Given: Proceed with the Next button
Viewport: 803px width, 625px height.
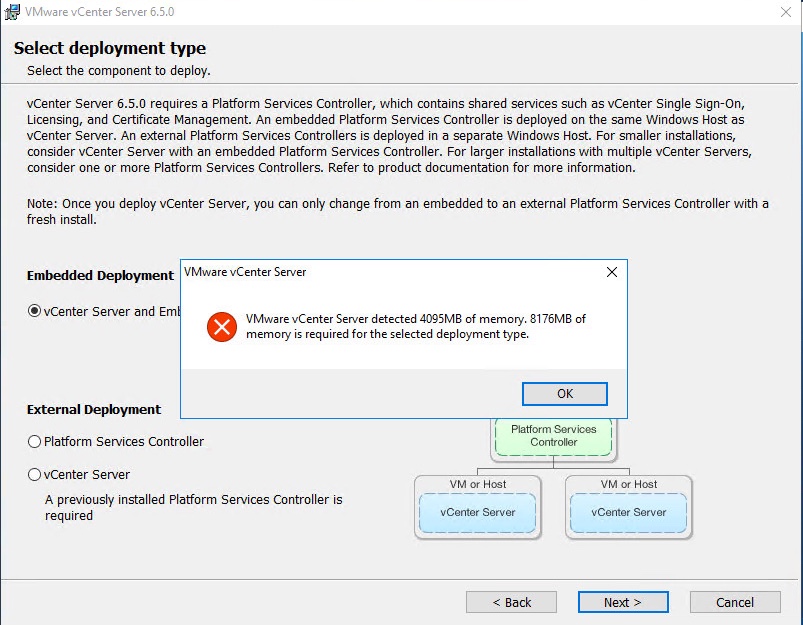Looking at the screenshot, I should point(622,602).
